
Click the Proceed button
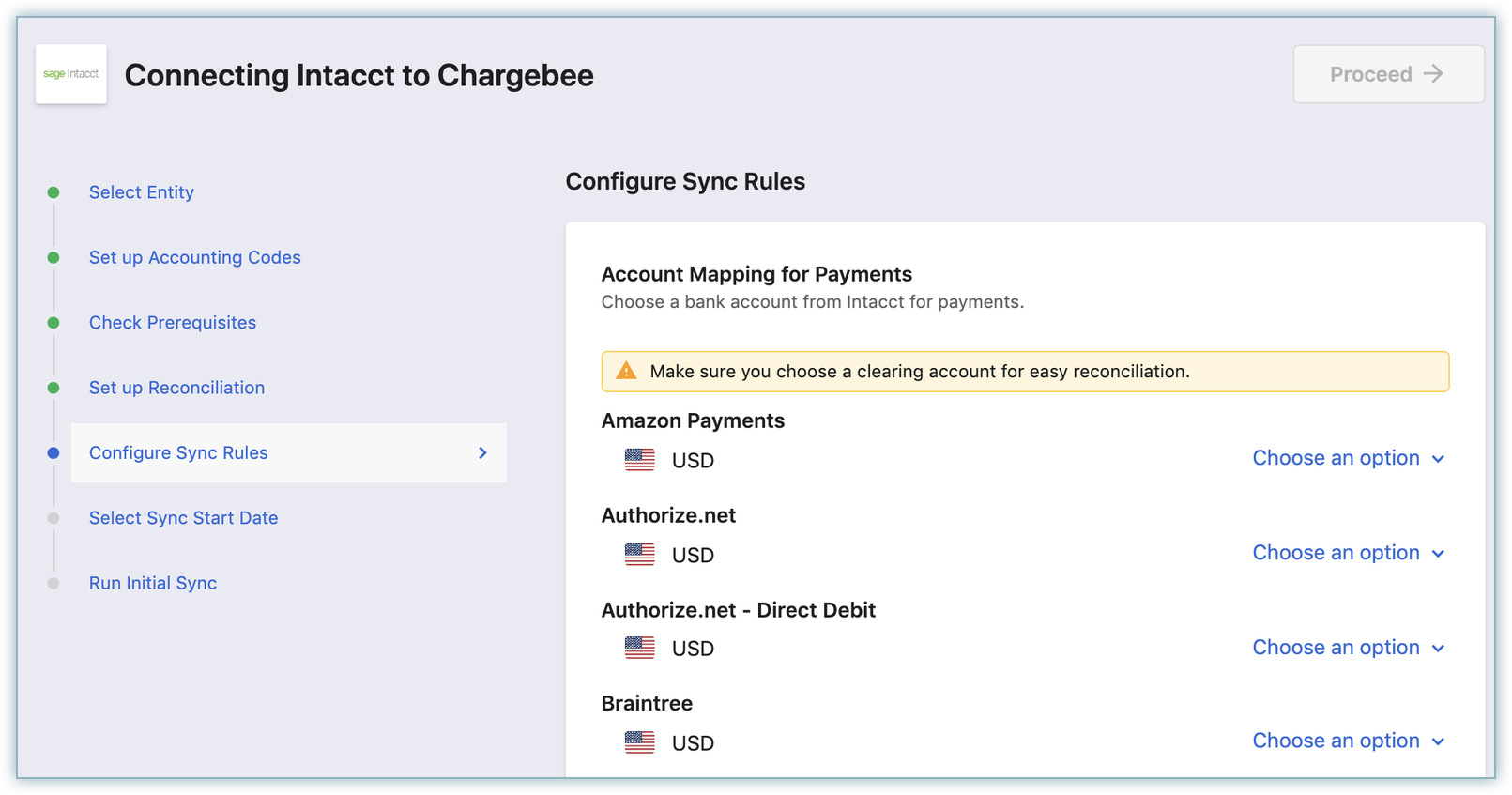tap(1388, 74)
